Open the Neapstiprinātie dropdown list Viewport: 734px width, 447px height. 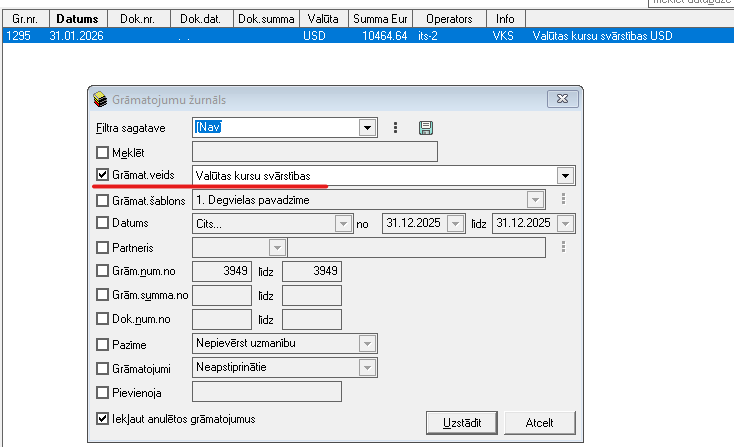click(x=364, y=368)
